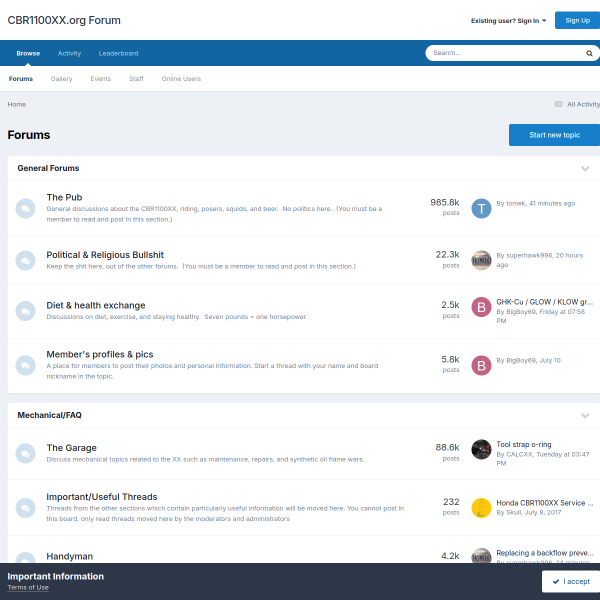Viewport: 600px width, 600px height.
Task: Click Important/Useful Threads bubble icon
Action: (x=26, y=508)
